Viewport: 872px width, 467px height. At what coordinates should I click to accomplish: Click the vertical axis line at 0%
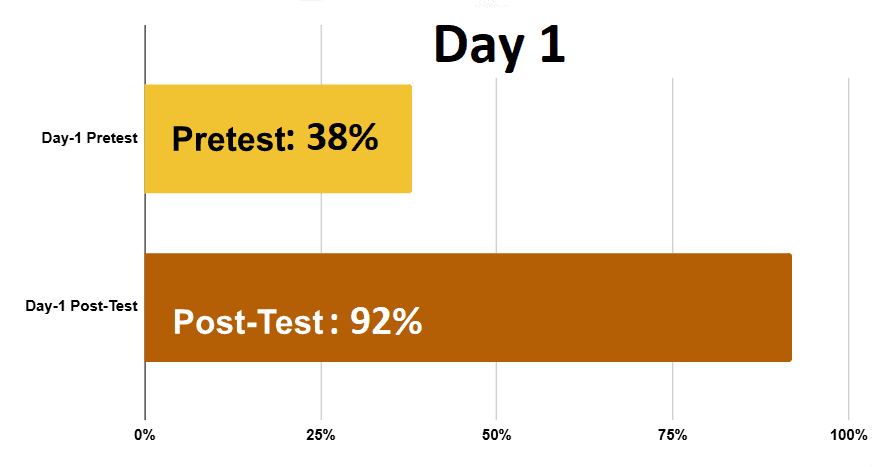tap(145, 222)
